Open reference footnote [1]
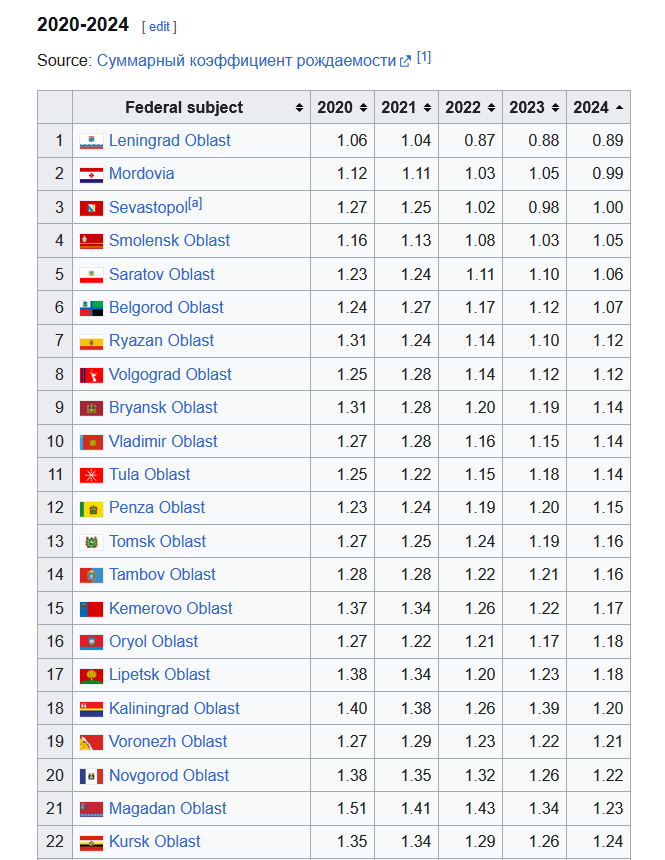The height and width of the screenshot is (860, 665). tap(424, 57)
